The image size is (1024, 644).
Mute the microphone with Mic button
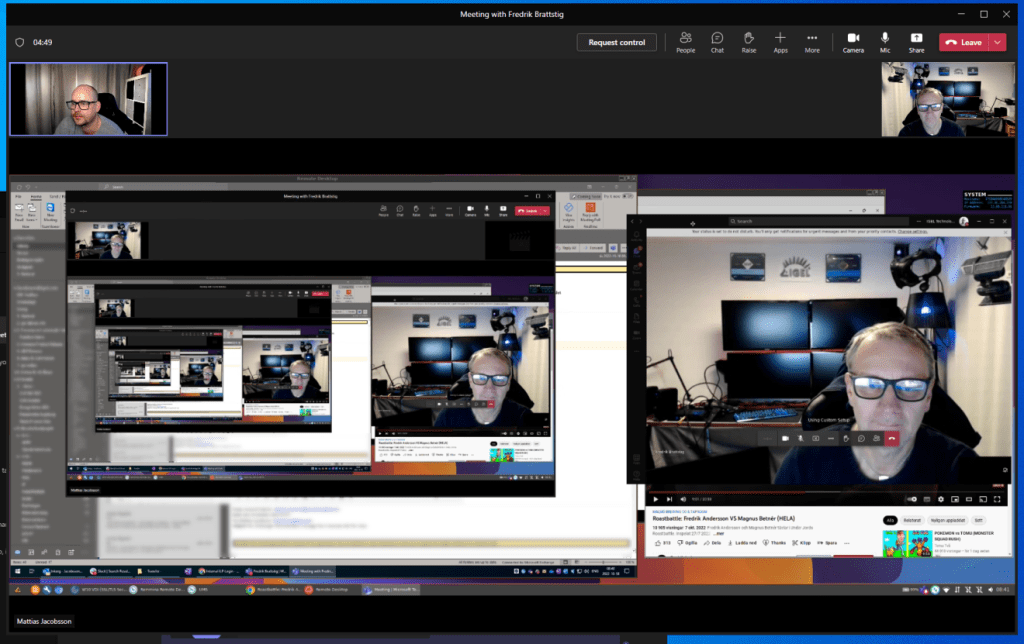click(885, 41)
